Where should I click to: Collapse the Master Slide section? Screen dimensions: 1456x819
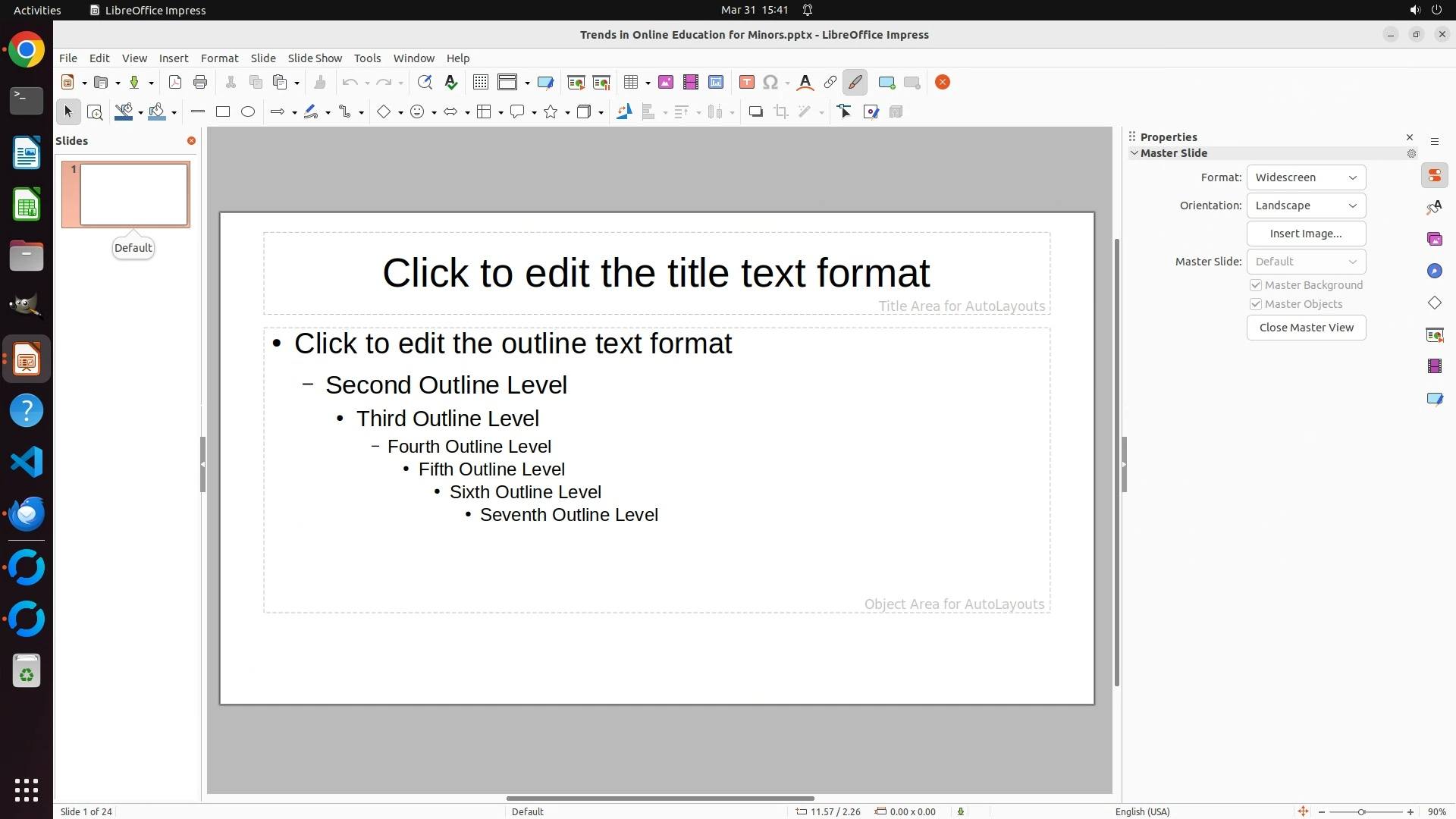[x=1134, y=153]
